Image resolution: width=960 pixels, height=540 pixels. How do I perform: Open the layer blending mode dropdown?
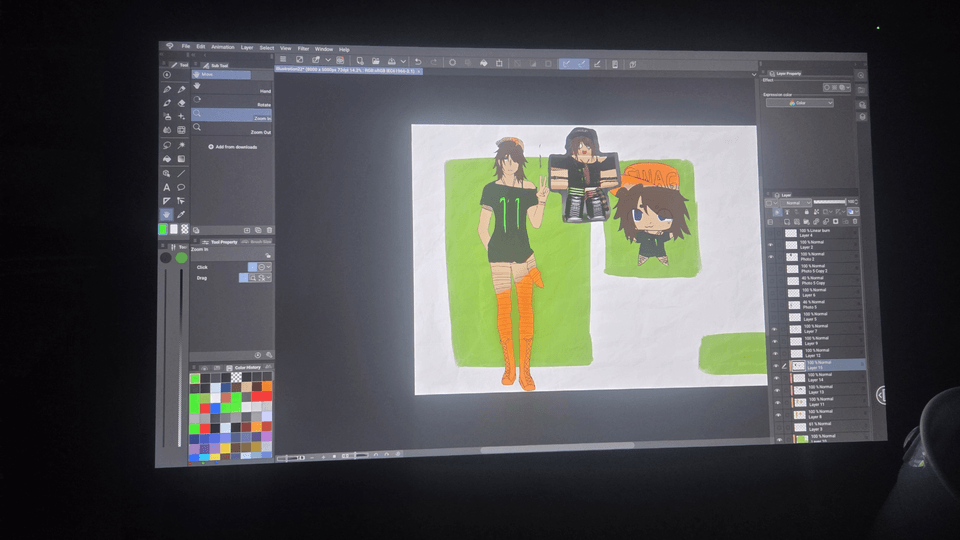point(793,203)
